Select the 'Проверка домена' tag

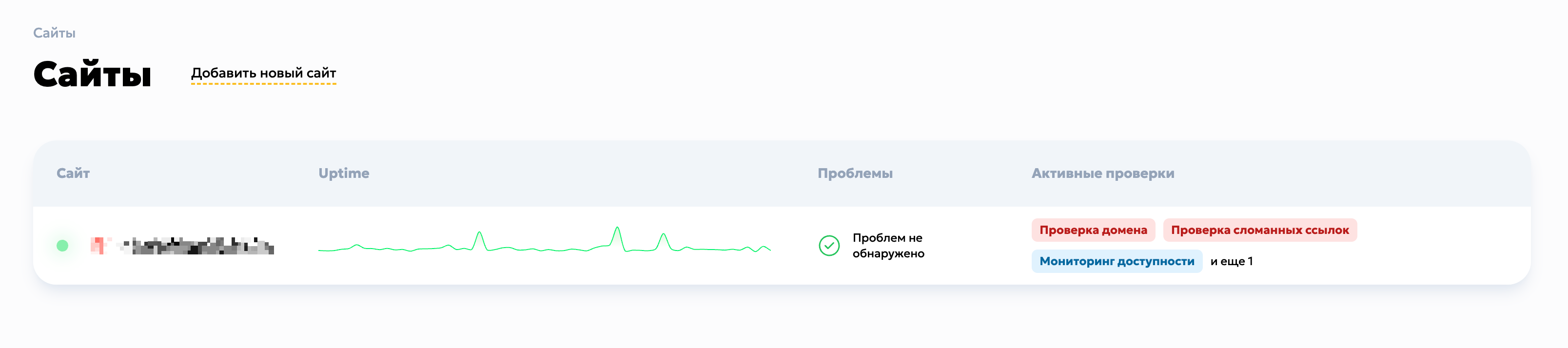click(x=1093, y=230)
